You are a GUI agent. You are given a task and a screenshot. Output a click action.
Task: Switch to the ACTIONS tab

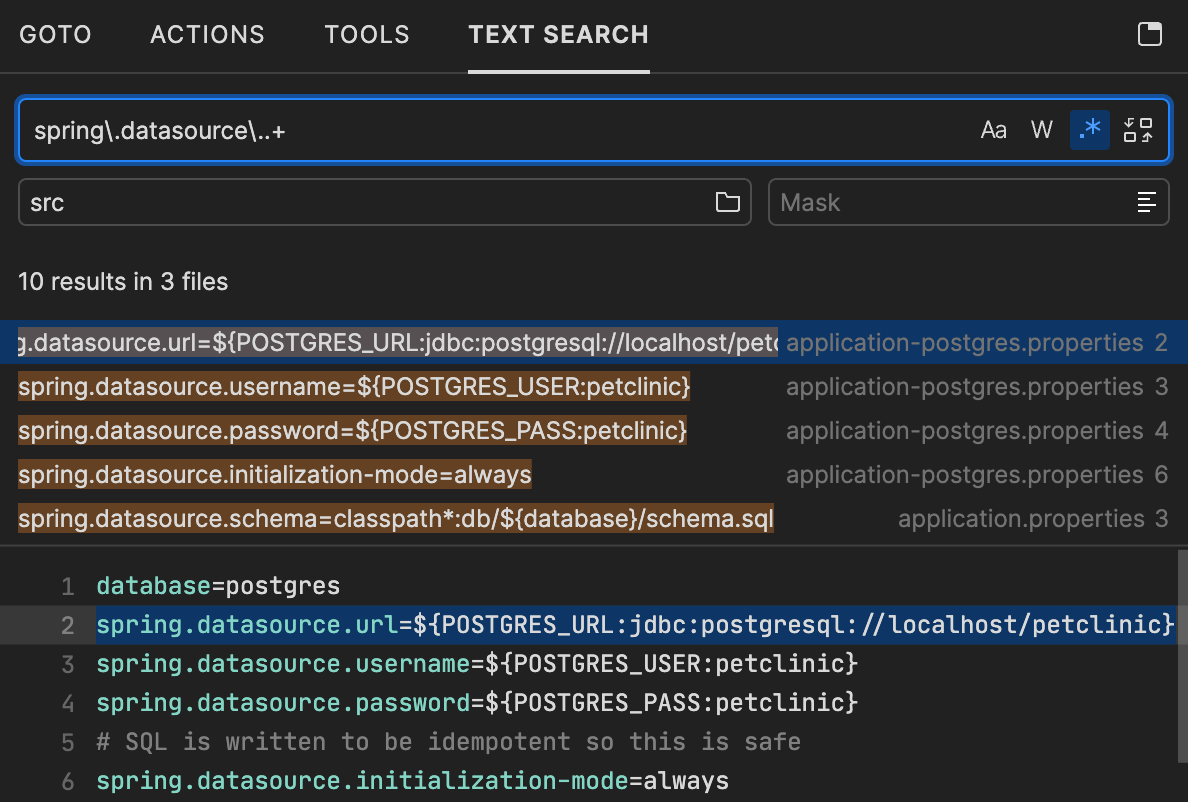[x=207, y=35]
